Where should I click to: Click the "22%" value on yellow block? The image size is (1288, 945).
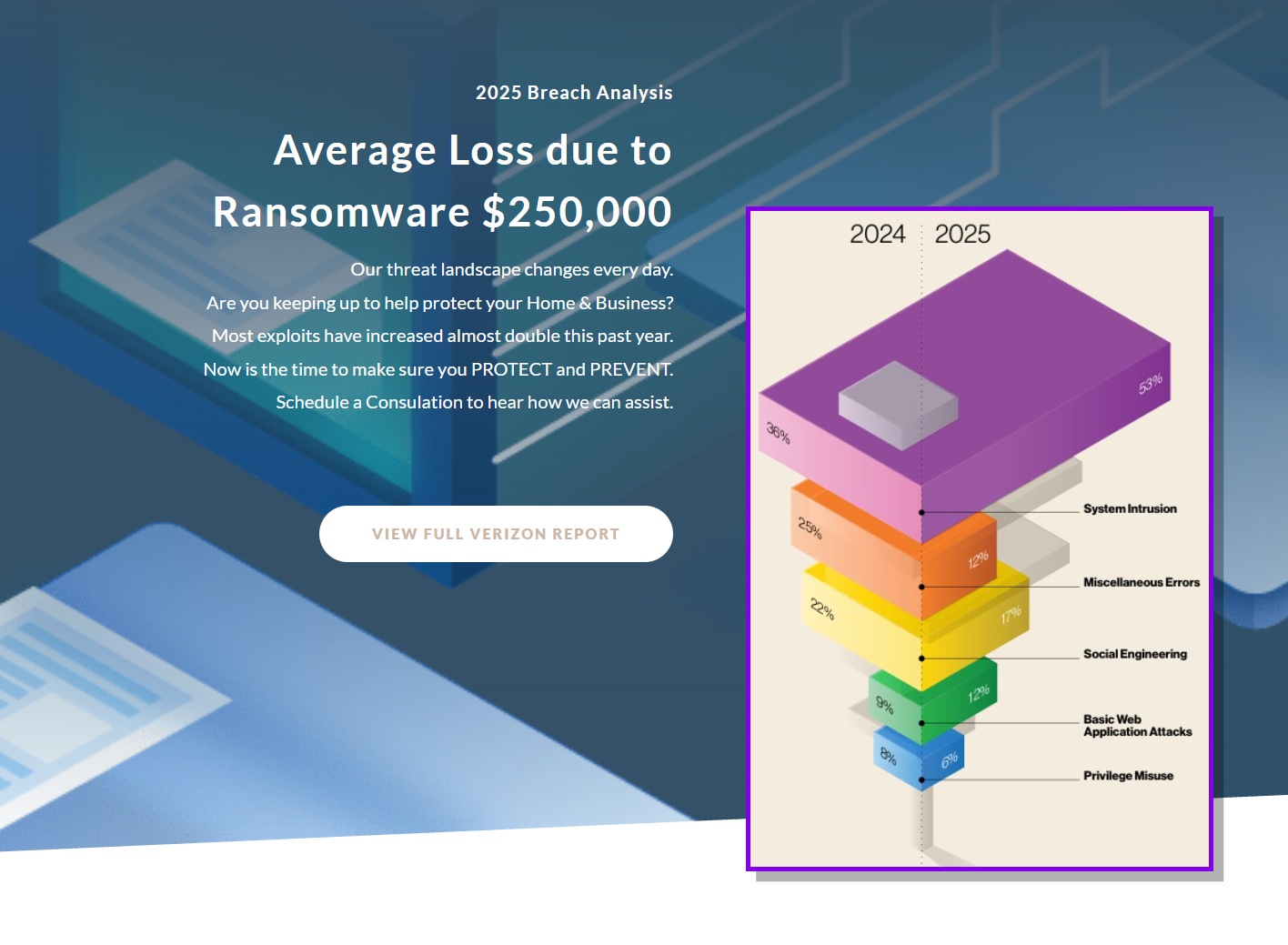point(822,608)
